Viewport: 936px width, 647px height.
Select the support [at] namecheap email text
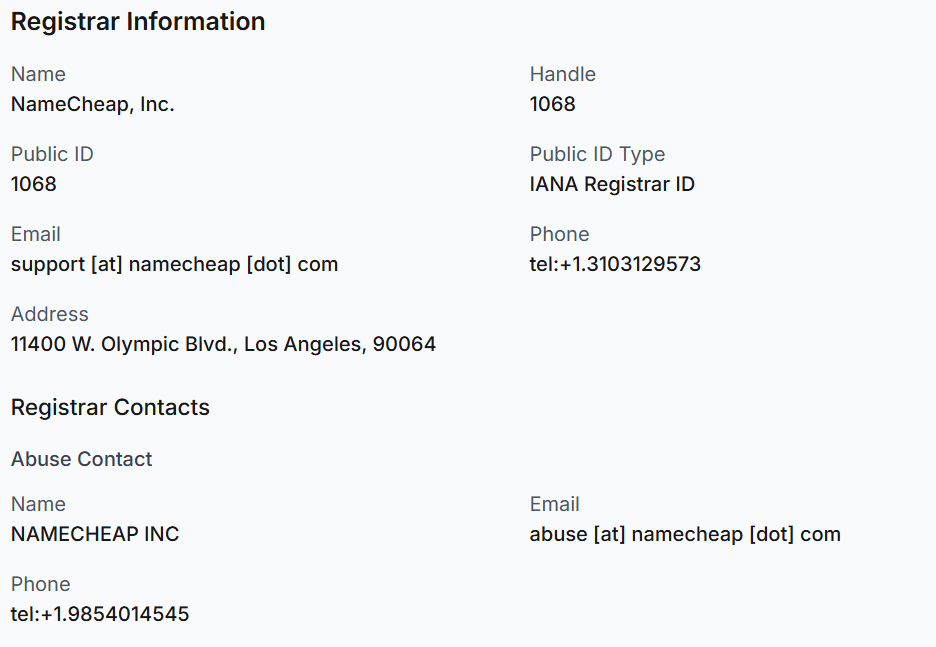click(174, 264)
